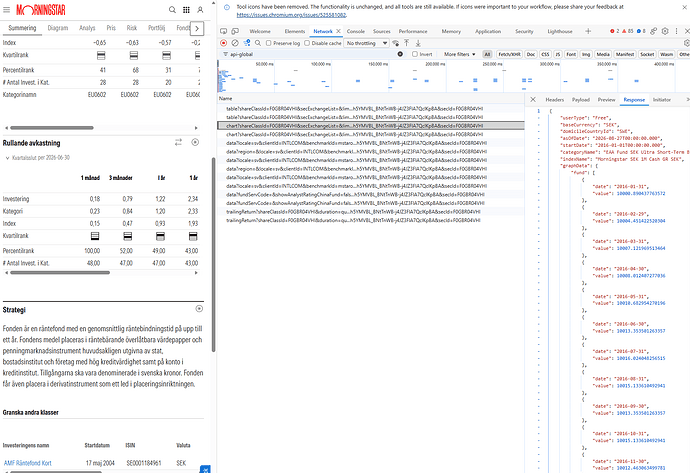Viewport: 690px width, 473px height.
Task: Open the Payload tab of request
Action: tap(580, 99)
